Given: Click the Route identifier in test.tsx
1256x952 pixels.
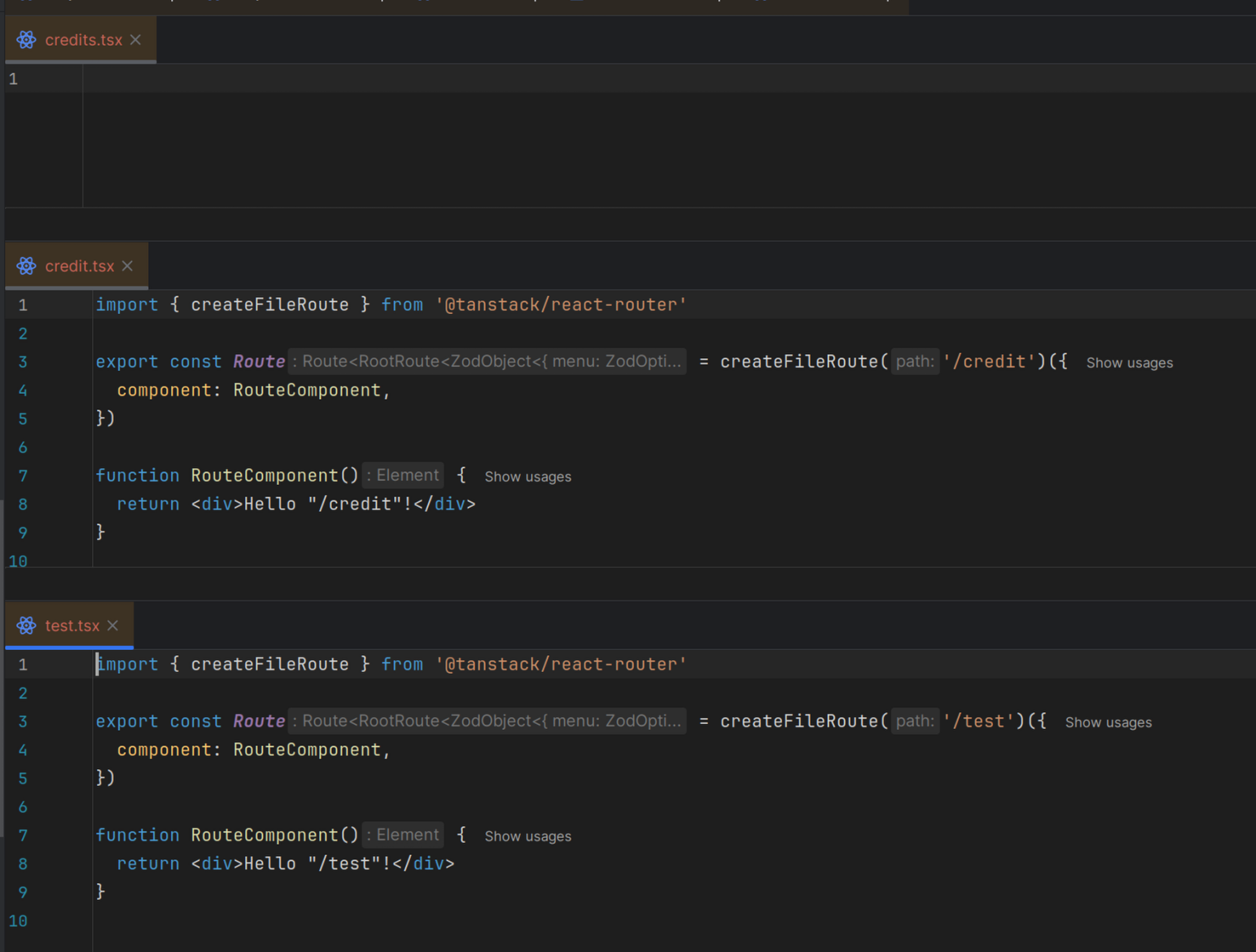Looking at the screenshot, I should tap(259, 721).
